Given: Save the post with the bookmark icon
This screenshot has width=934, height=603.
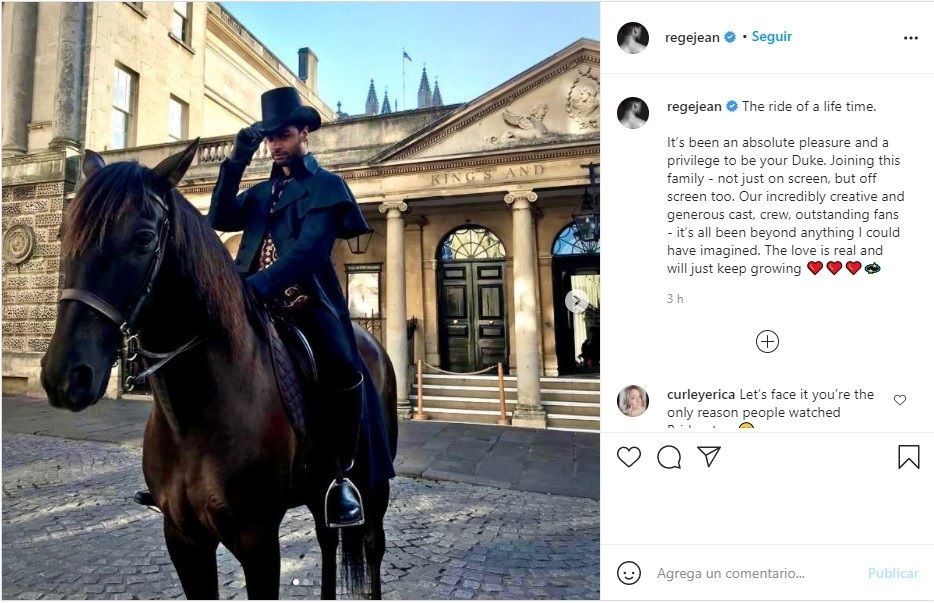Looking at the screenshot, I should coord(908,457).
